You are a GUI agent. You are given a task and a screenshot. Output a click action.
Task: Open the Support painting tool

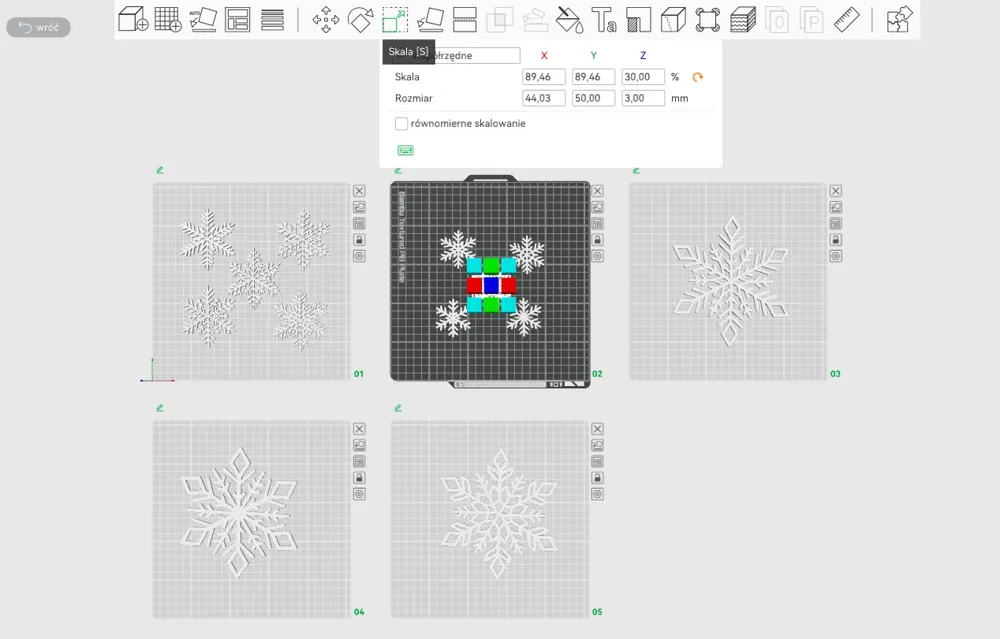[638, 19]
